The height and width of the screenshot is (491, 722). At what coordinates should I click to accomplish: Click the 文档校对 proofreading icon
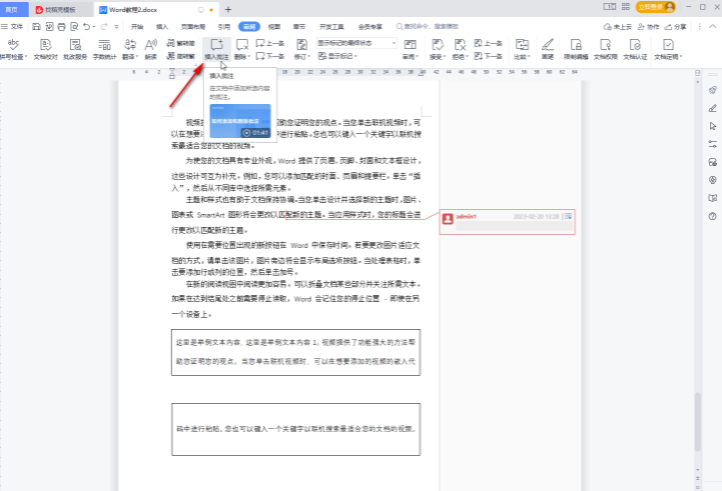point(46,45)
